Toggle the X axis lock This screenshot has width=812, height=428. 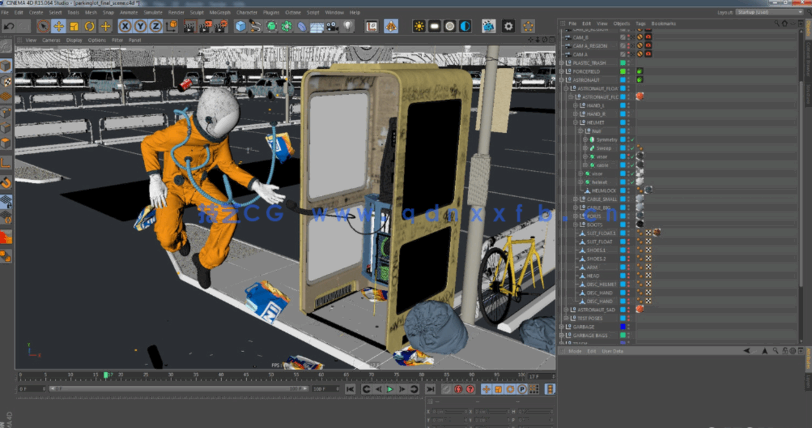click(125, 25)
